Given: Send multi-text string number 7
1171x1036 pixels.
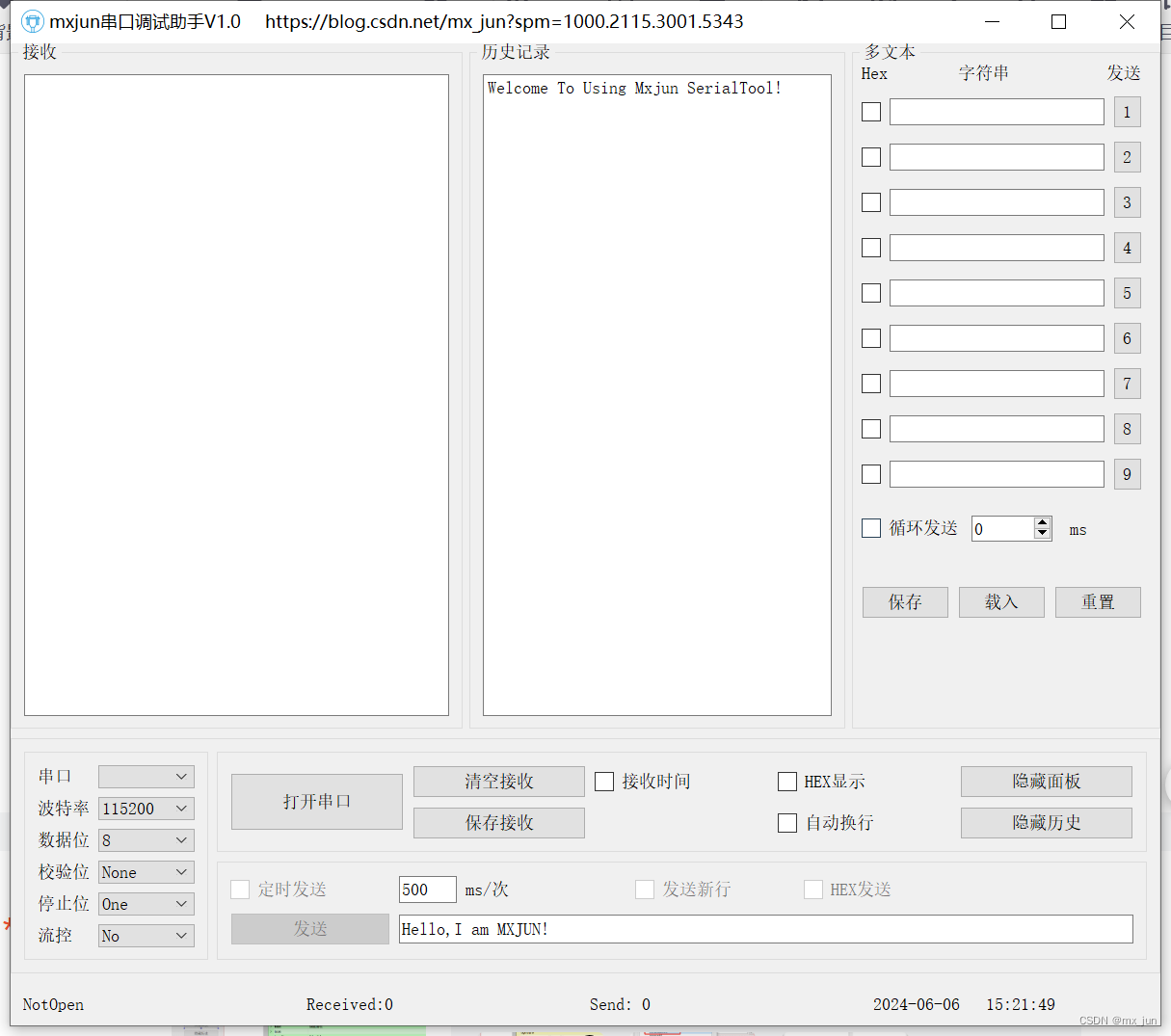Looking at the screenshot, I should tap(1128, 384).
